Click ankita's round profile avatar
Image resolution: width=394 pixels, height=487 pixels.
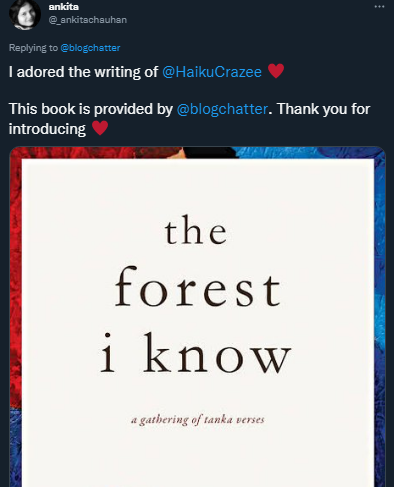coord(24,14)
